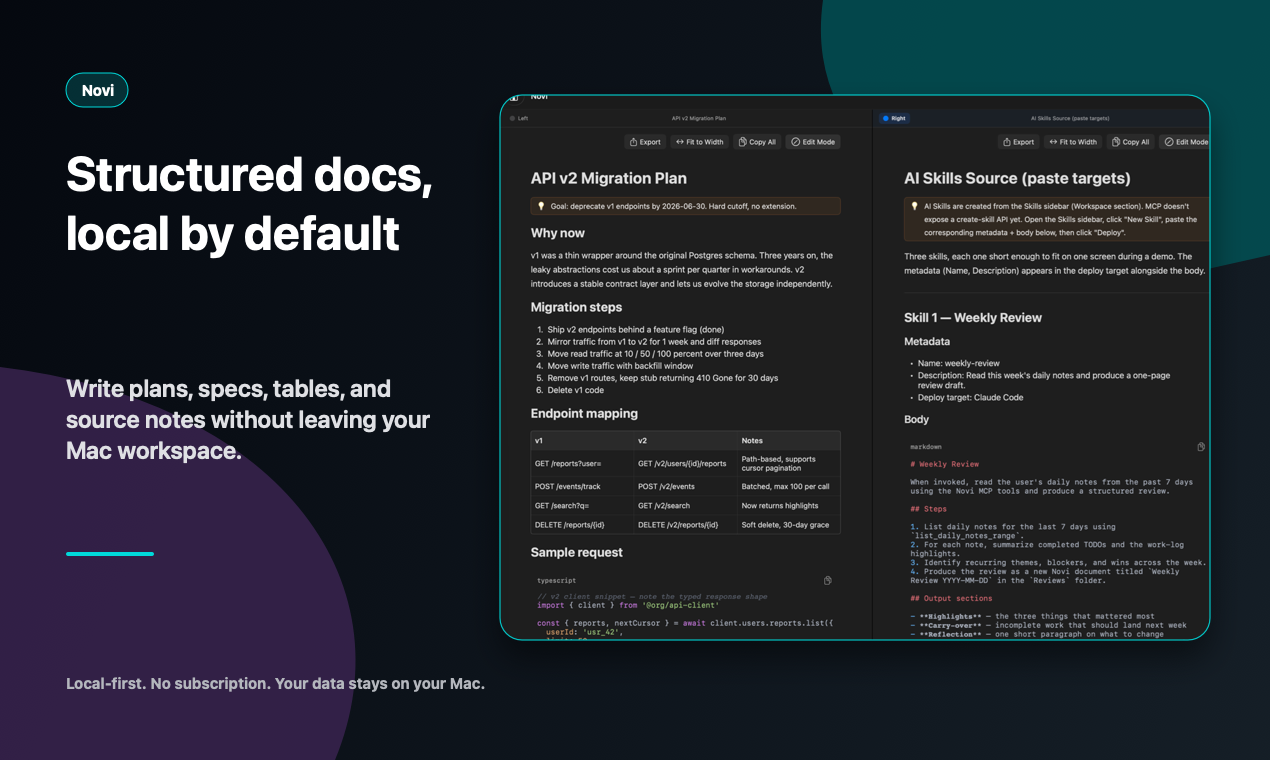Viewport: 1270px width, 760px height.
Task: Click the 'Batched, max 100 per call' cell
Action: (x=789, y=486)
